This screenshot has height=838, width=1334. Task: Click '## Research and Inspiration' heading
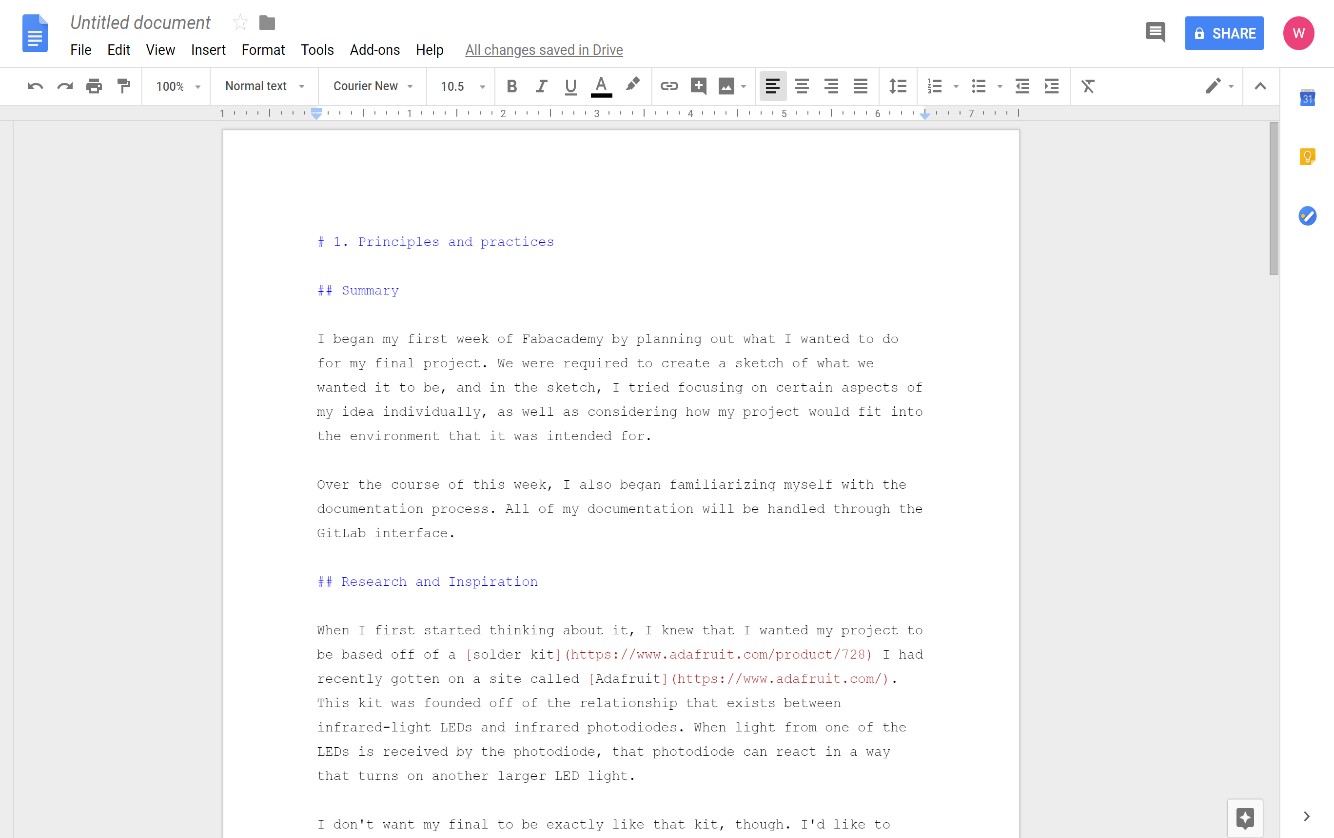[427, 582]
